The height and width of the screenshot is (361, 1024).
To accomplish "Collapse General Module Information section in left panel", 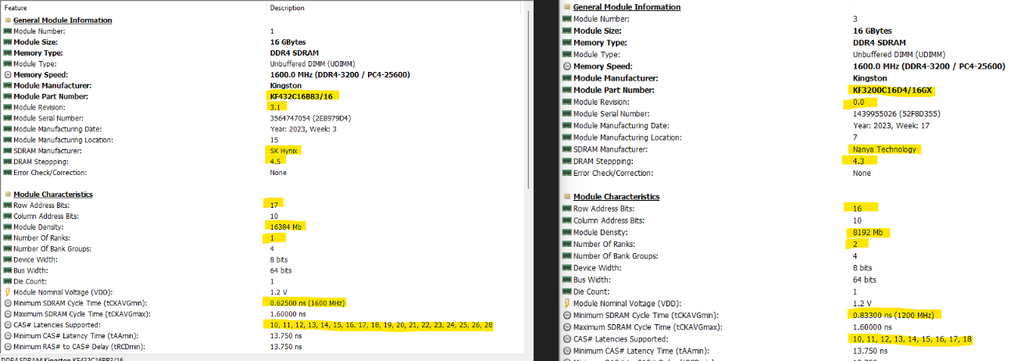I will [63, 20].
